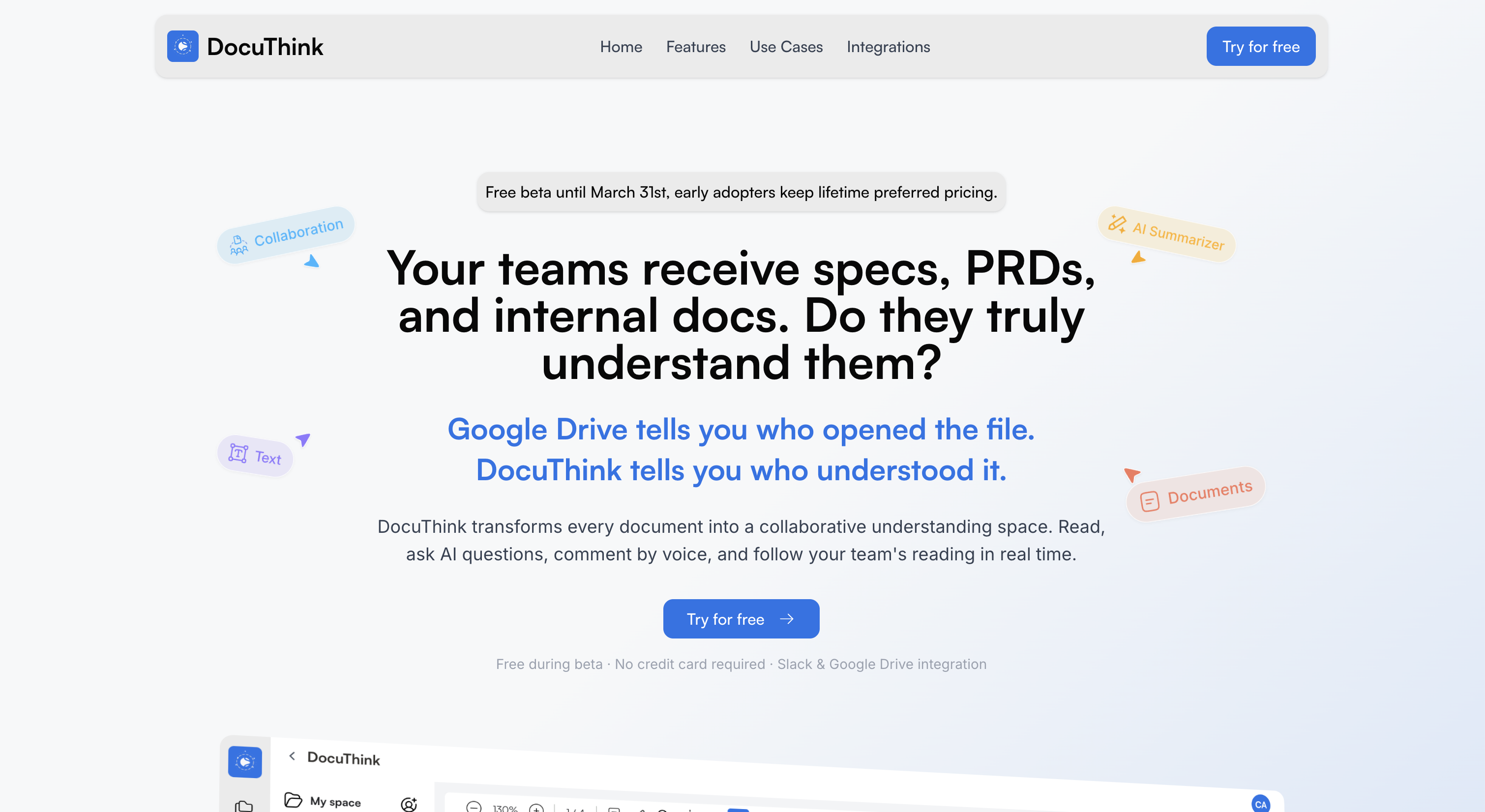Click the AI Summarizer floating tag
Viewport: 1485px width, 812px height.
1166,234
